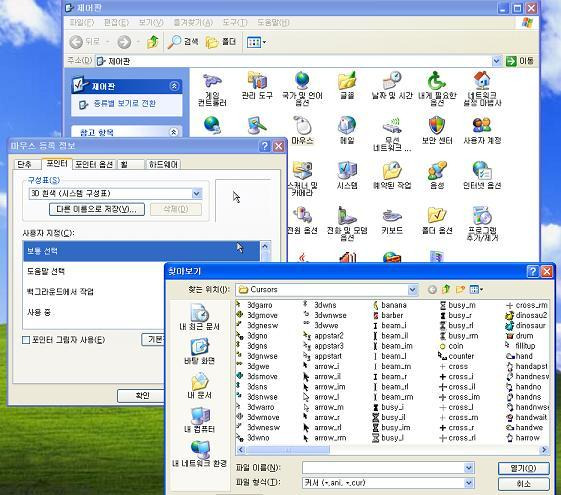
Task: Go to My Documents (내 문서) in places bar
Action: pos(199,386)
